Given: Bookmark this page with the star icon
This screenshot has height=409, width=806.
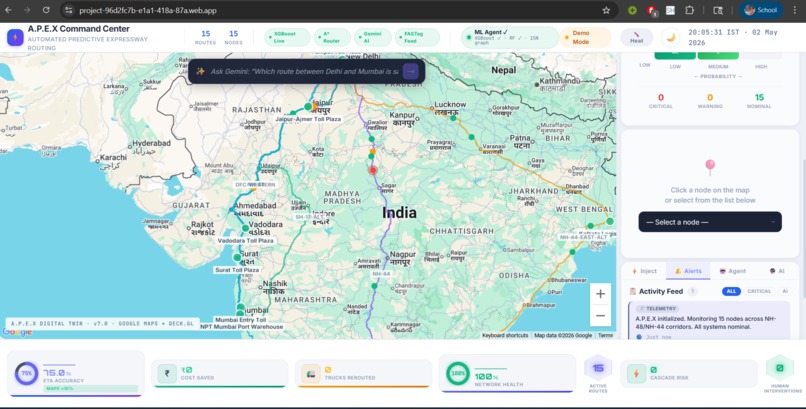Looking at the screenshot, I should point(606,10).
